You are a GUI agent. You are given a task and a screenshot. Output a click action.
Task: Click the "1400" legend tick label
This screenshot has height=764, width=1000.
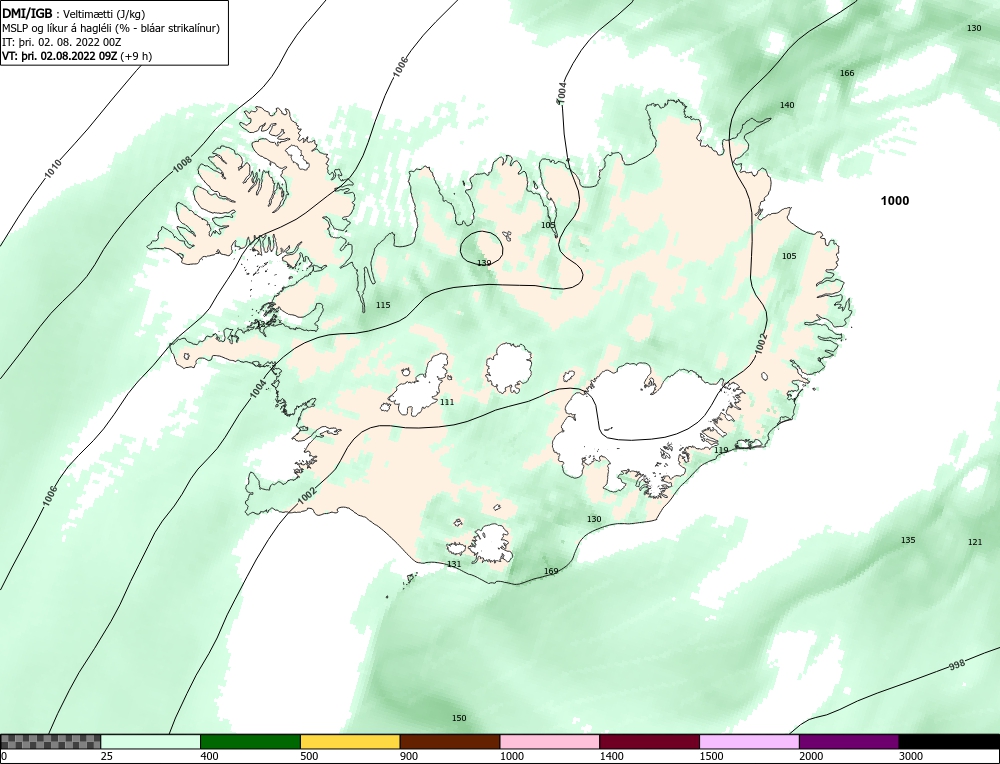tap(612, 756)
